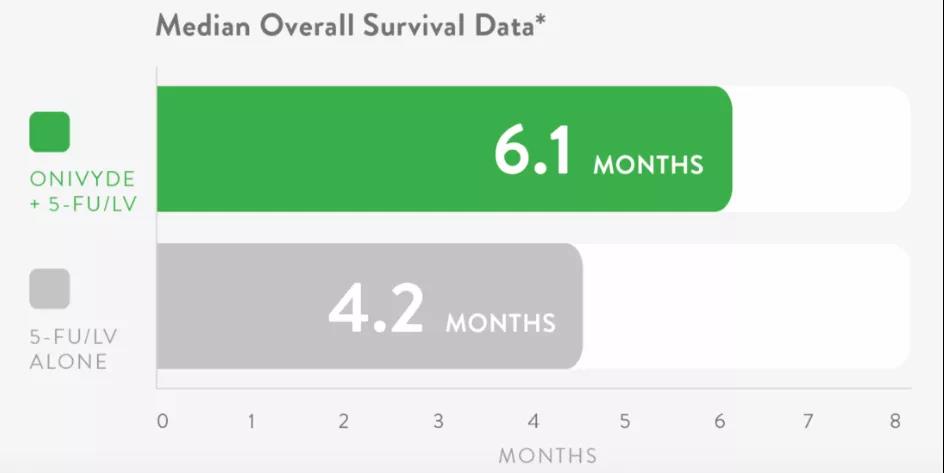Click the 4.2 value text
The image size is (944, 473).
pos(376,309)
